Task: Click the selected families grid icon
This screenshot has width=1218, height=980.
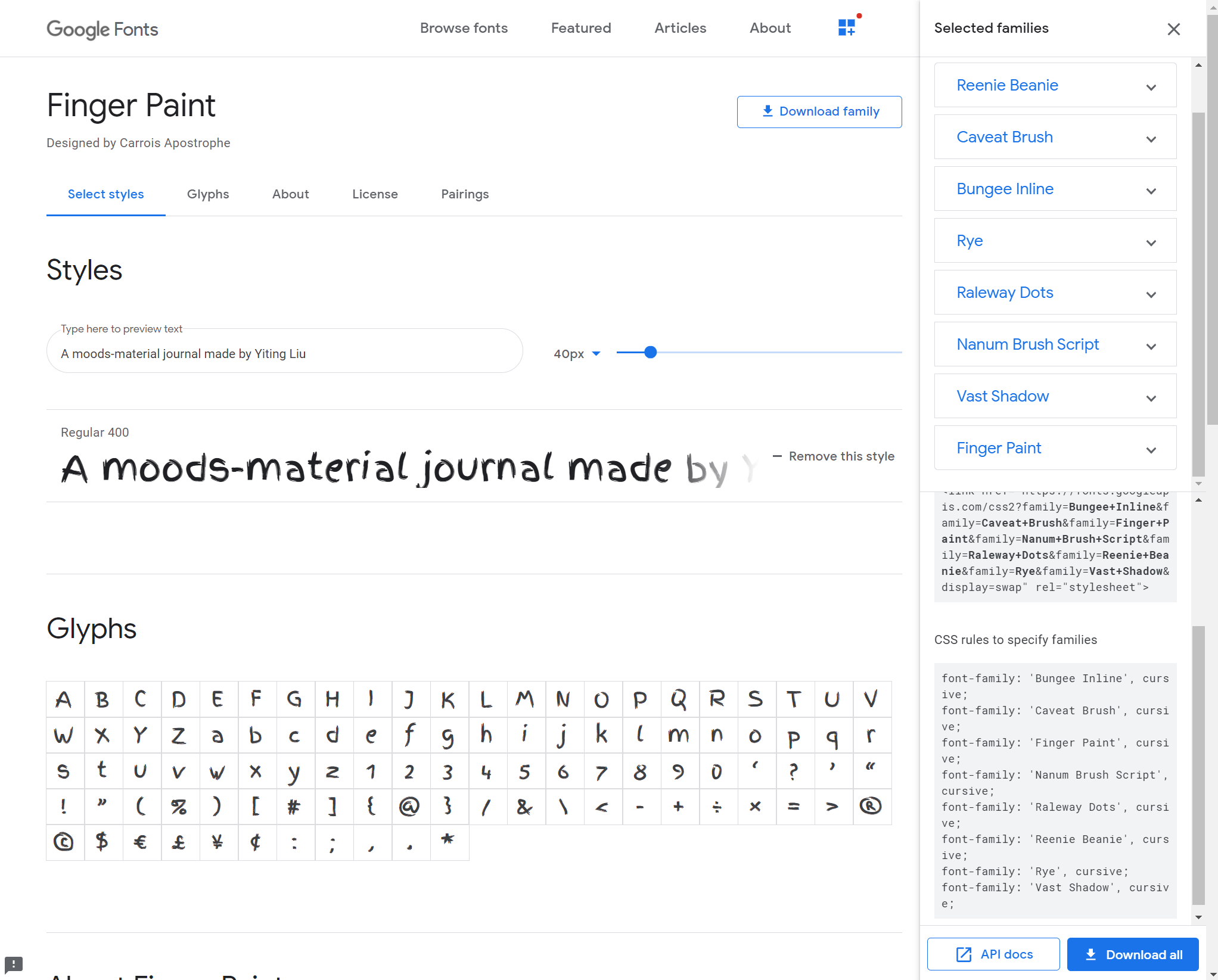Action: (846, 27)
